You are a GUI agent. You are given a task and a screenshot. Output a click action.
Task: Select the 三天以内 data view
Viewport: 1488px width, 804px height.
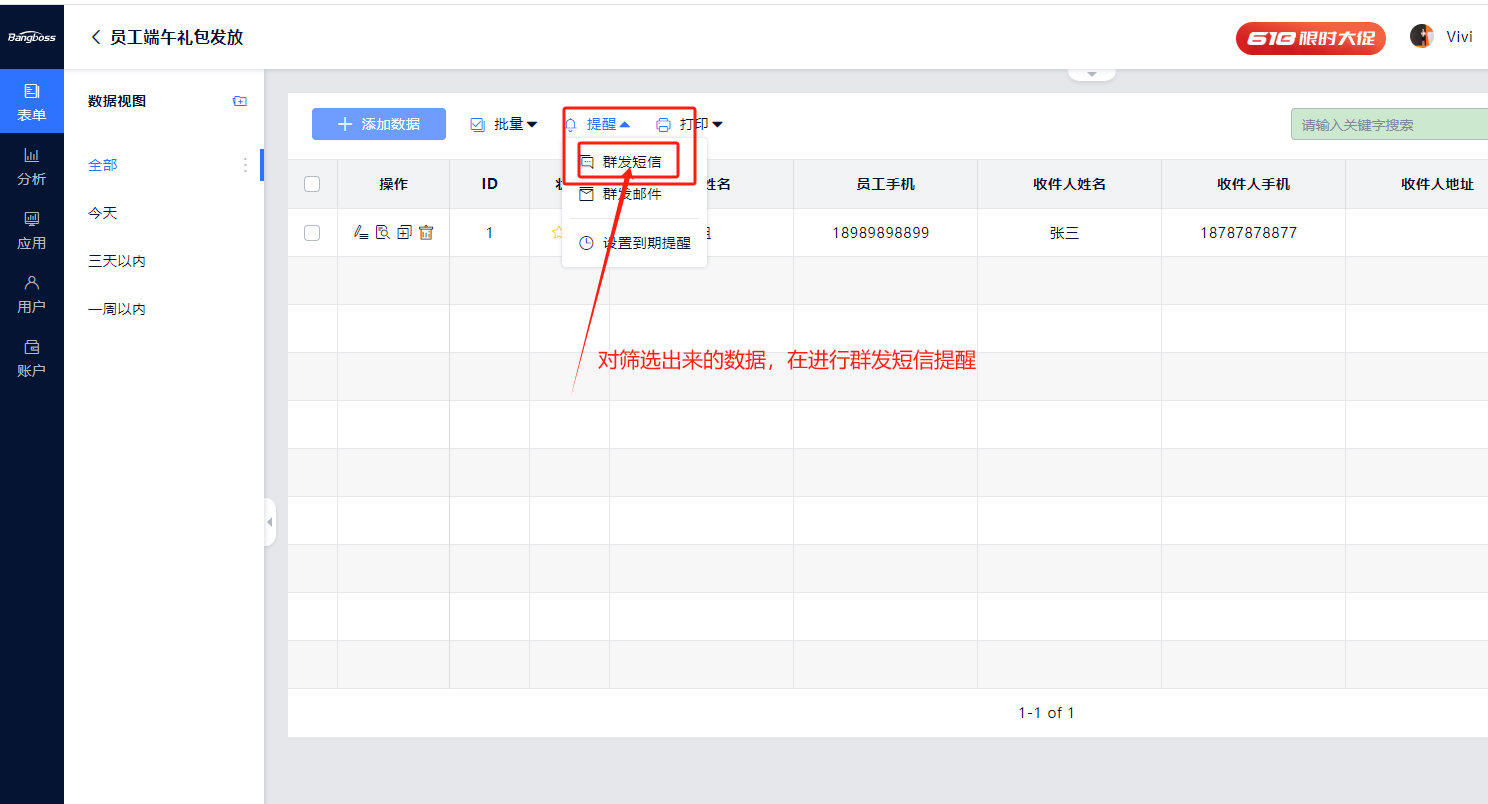(117, 261)
